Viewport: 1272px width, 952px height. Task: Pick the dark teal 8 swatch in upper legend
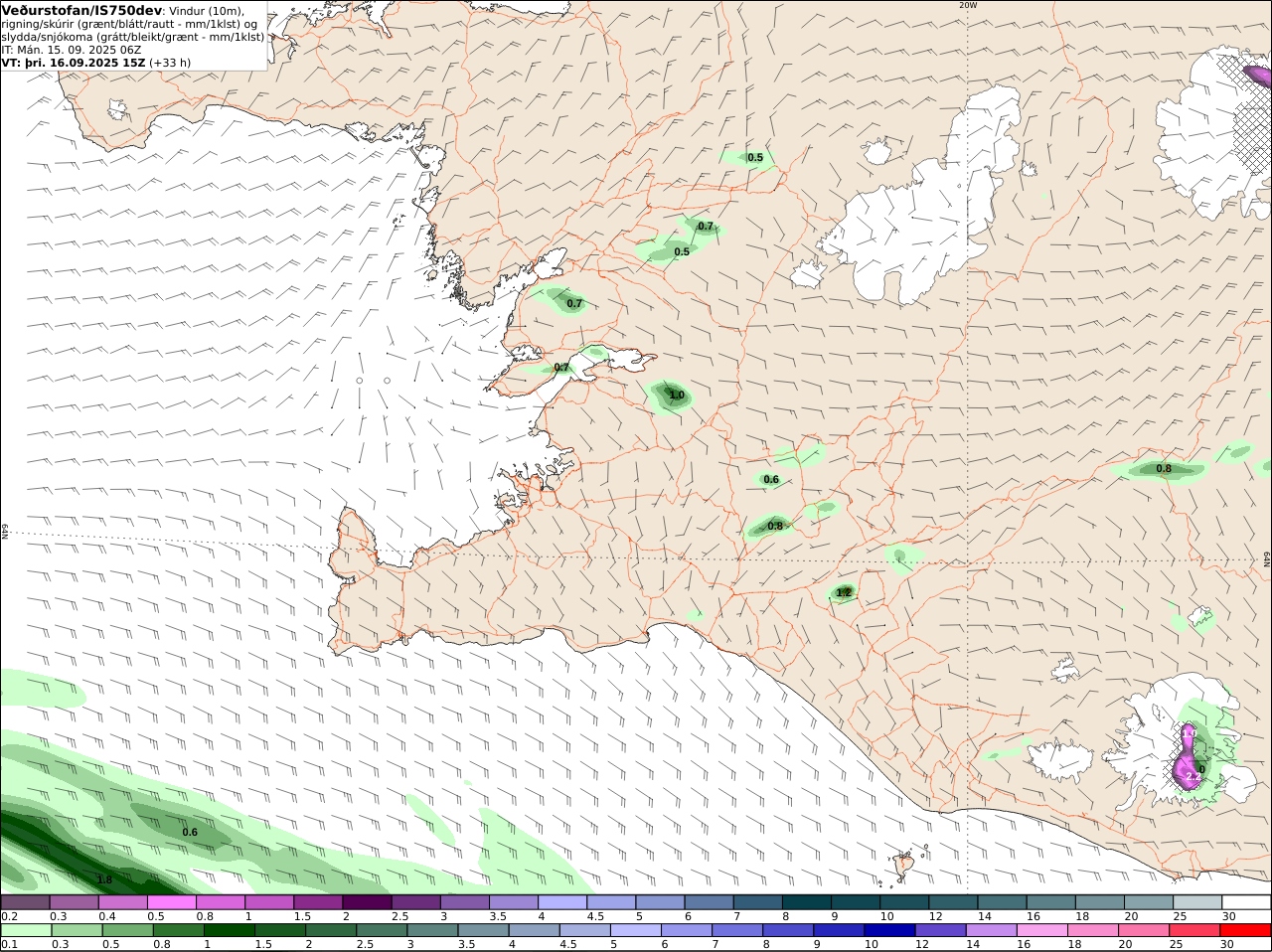click(x=807, y=902)
